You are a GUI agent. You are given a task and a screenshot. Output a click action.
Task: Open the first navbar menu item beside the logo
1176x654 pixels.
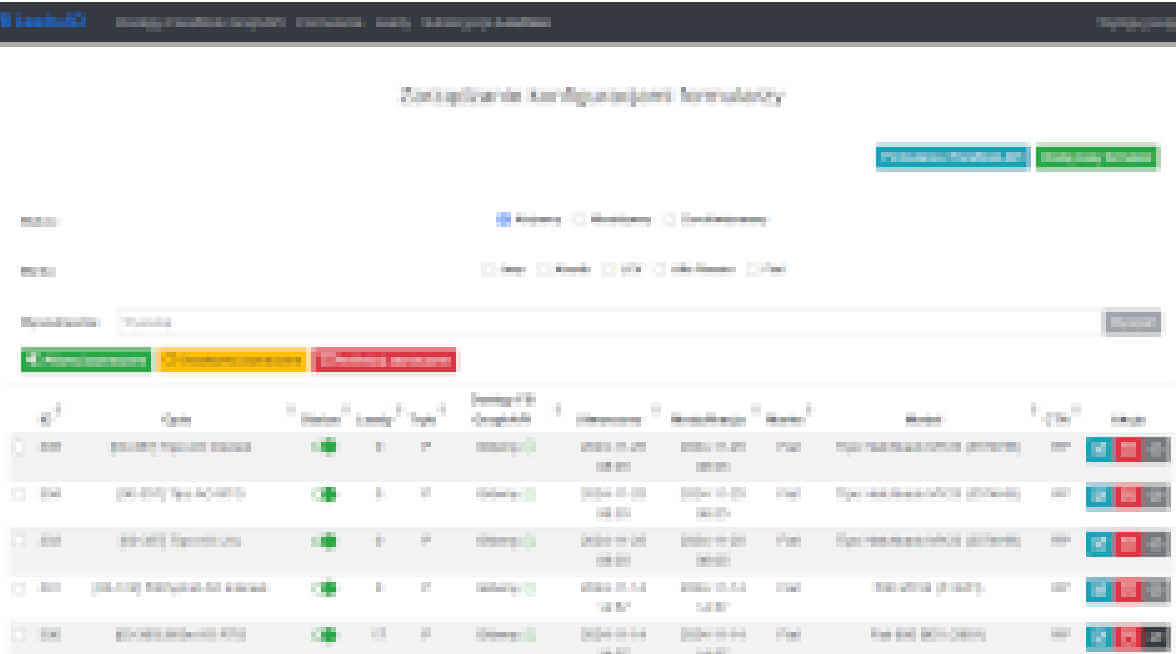[x=201, y=22]
